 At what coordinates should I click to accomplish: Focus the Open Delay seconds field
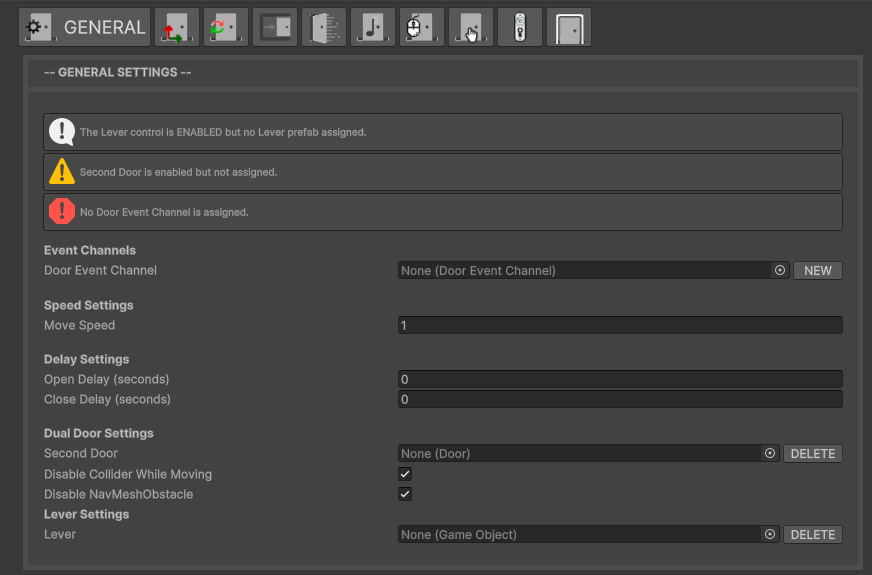point(619,379)
